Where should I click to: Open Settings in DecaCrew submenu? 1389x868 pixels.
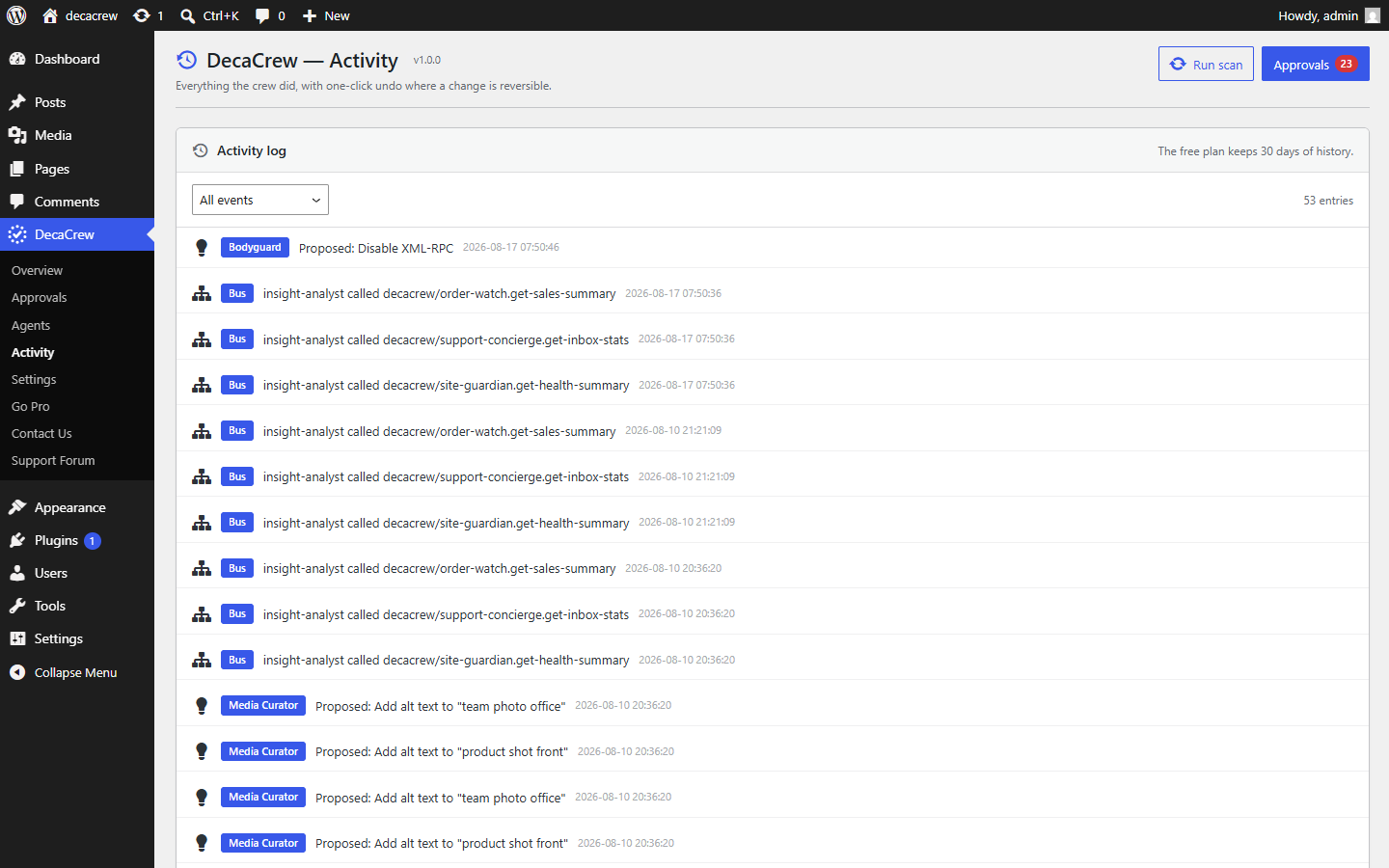(34, 380)
